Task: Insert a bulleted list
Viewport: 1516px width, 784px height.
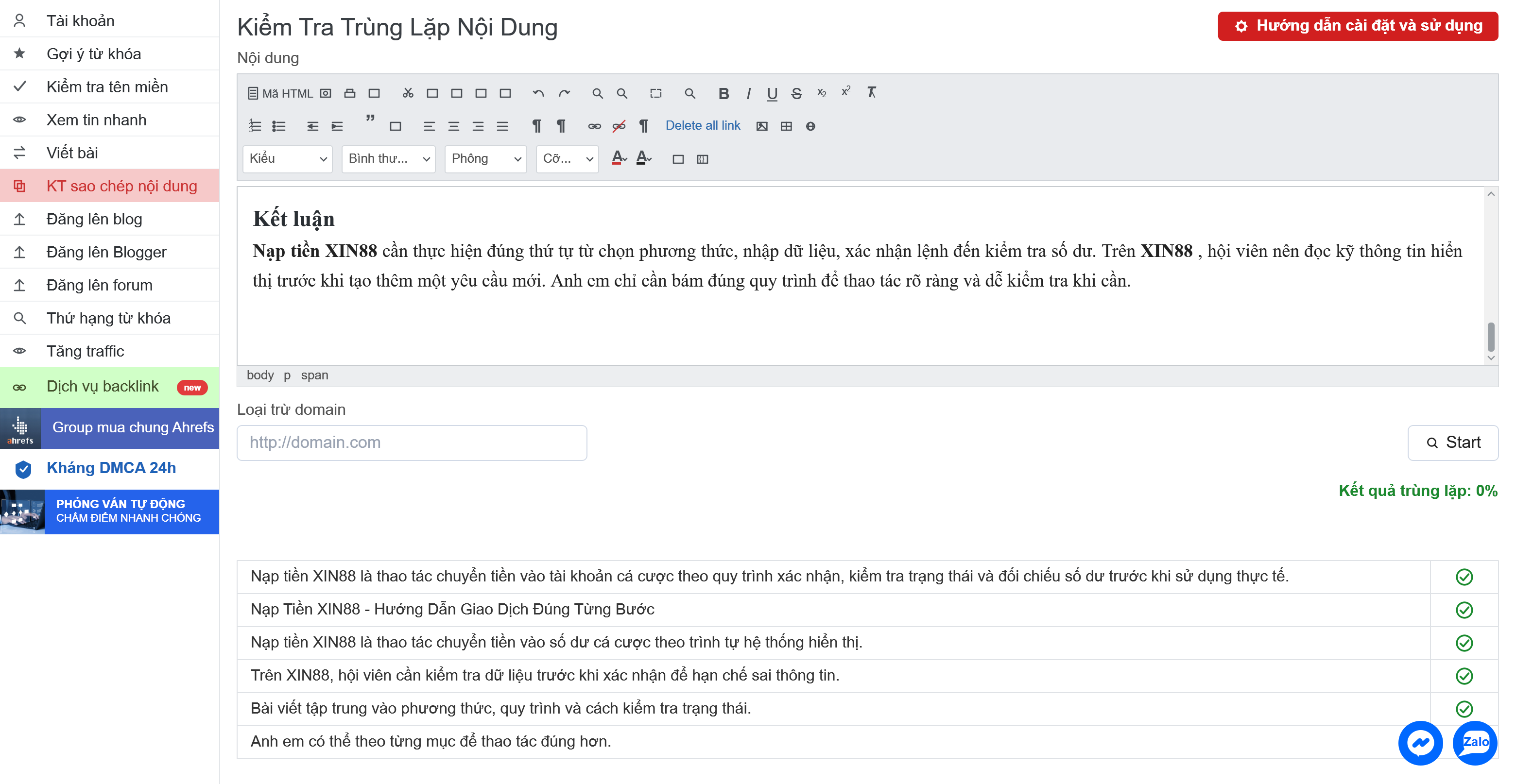Action: pyautogui.click(x=279, y=126)
